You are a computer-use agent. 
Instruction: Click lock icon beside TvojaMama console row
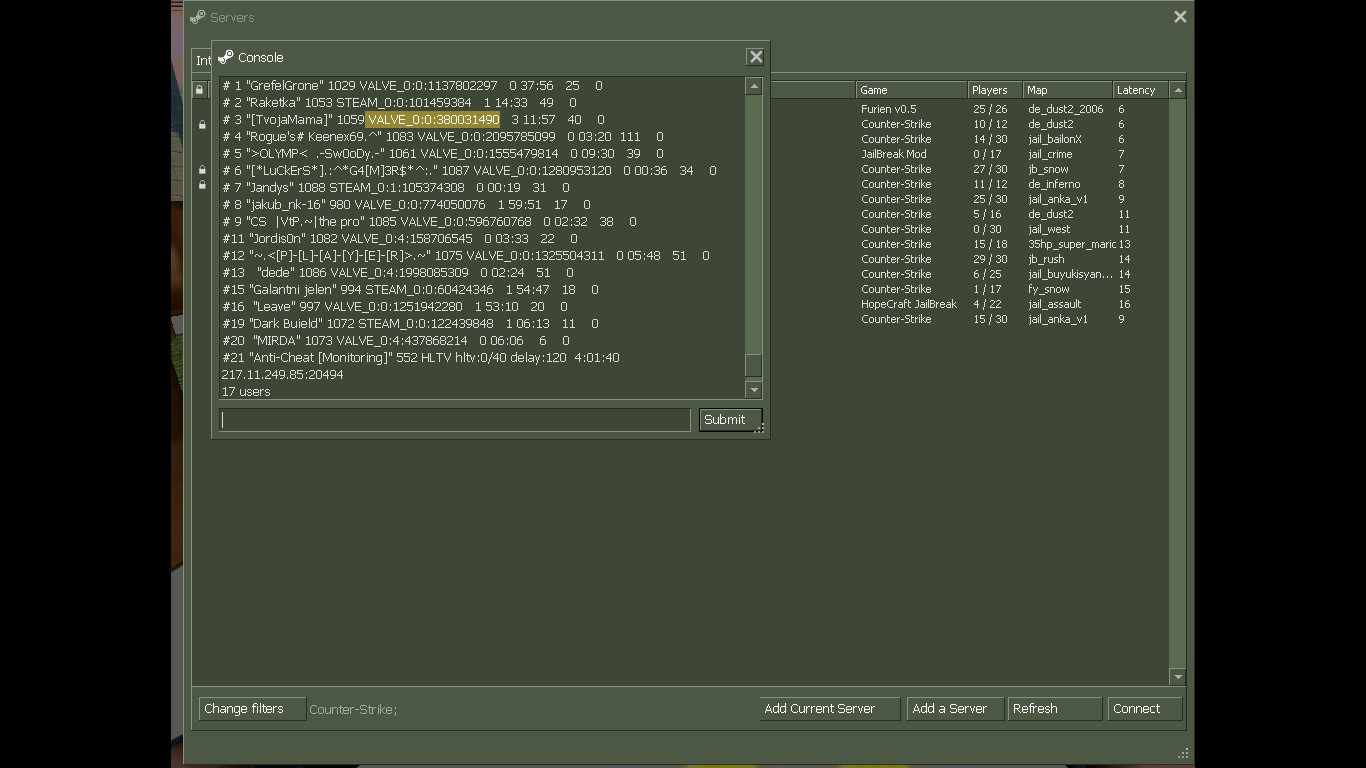[x=203, y=125]
